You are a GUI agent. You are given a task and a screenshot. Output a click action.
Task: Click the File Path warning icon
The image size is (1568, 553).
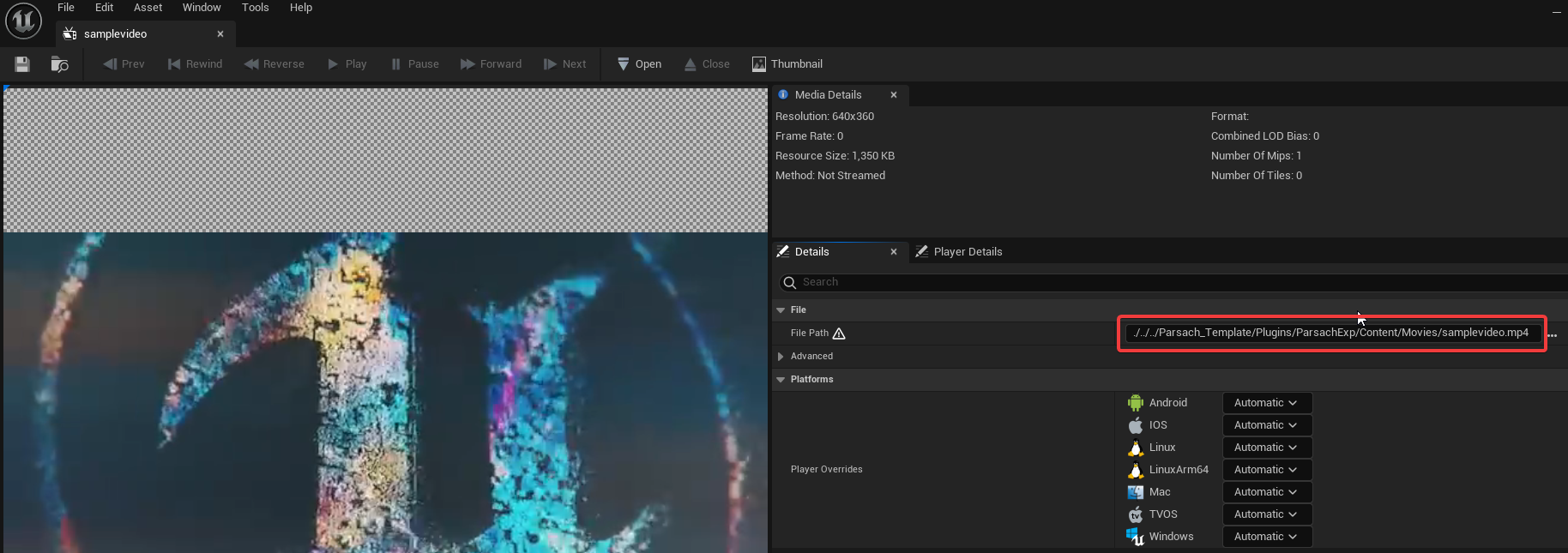[839, 334]
